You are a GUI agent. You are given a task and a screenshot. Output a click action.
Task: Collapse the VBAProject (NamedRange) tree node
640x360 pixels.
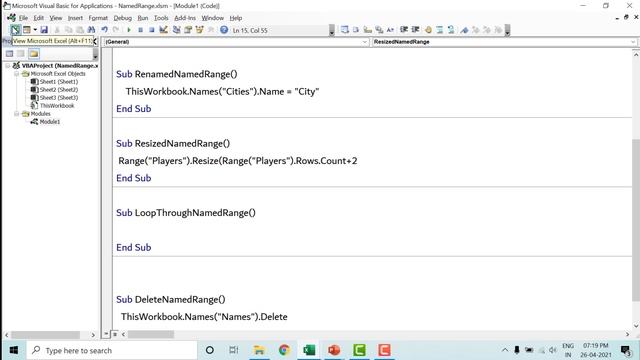(7, 65)
